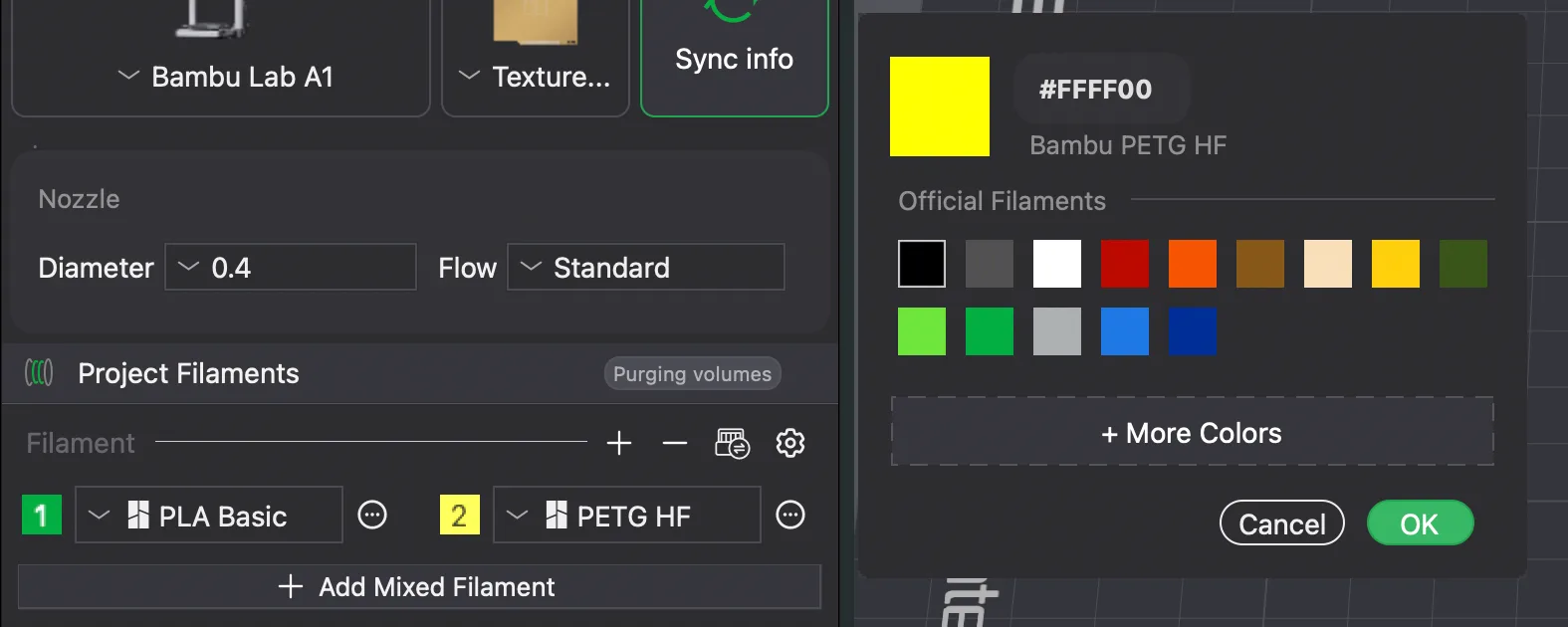Click filament 1 green color box
The image size is (1568, 627).
(x=42, y=515)
